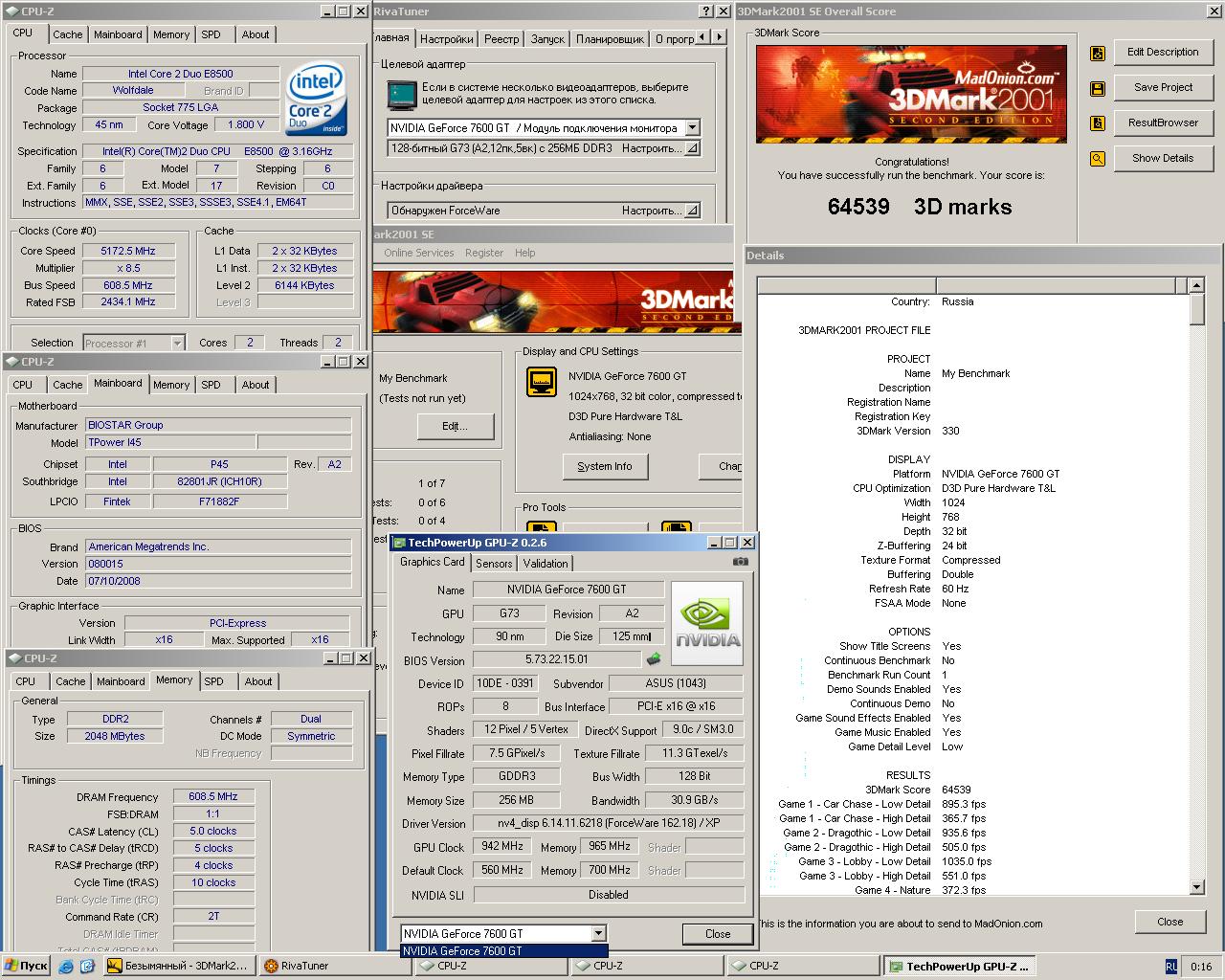Screen dimensions: 1225x980
Task: Click the Model field TPower I45
Action: [171, 442]
